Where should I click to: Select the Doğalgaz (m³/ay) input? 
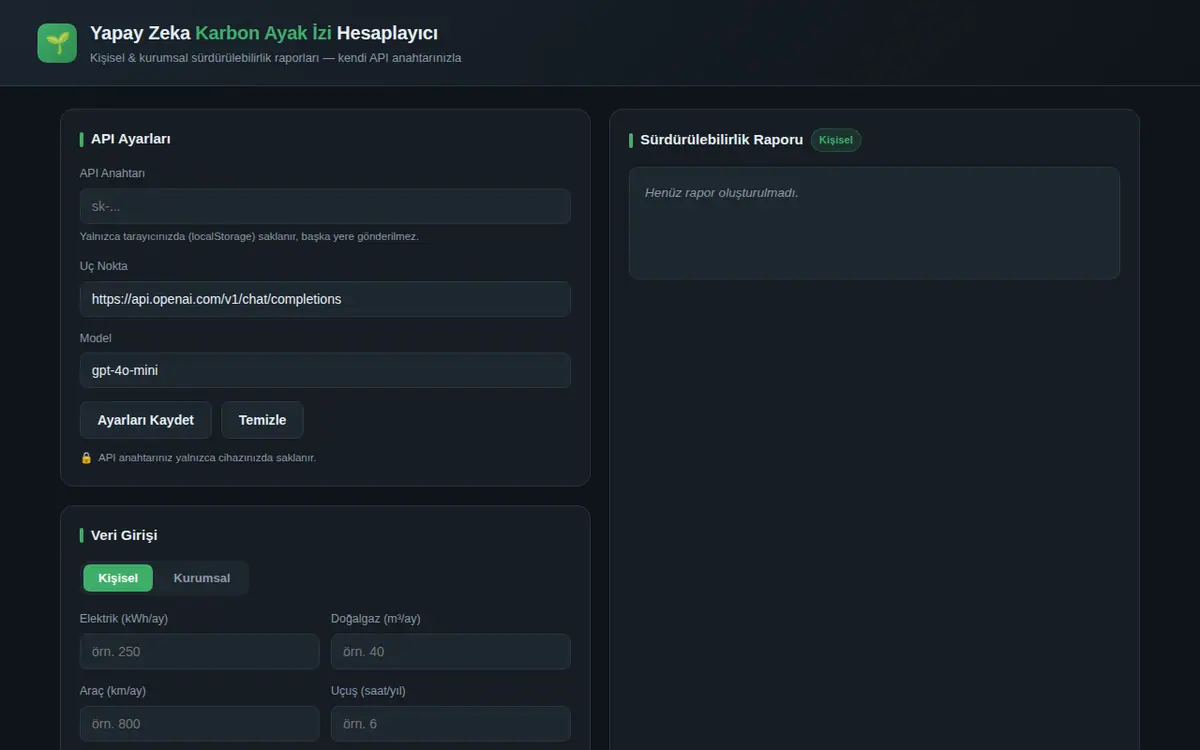point(451,652)
